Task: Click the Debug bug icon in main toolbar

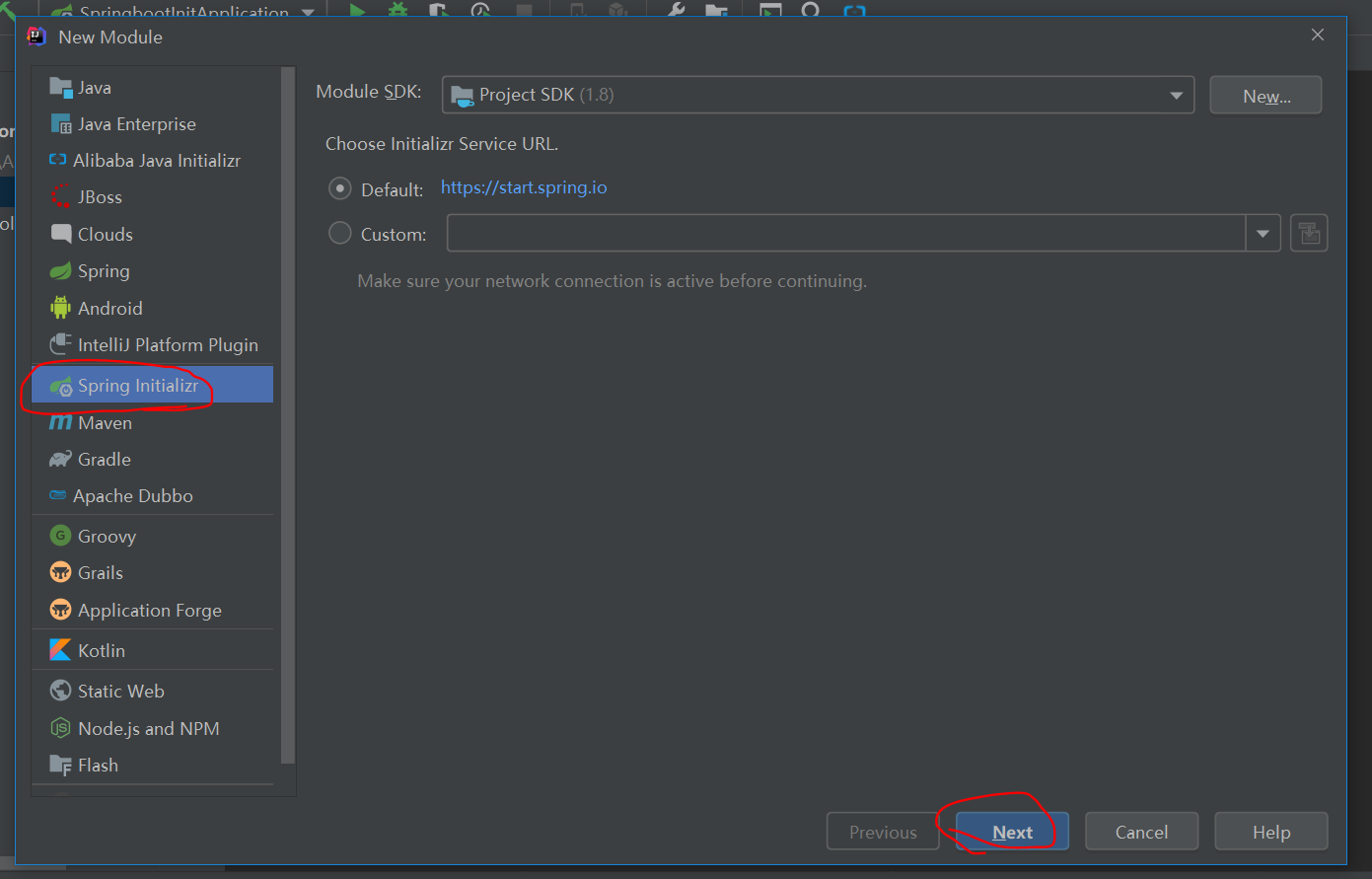Action: tap(398, 10)
